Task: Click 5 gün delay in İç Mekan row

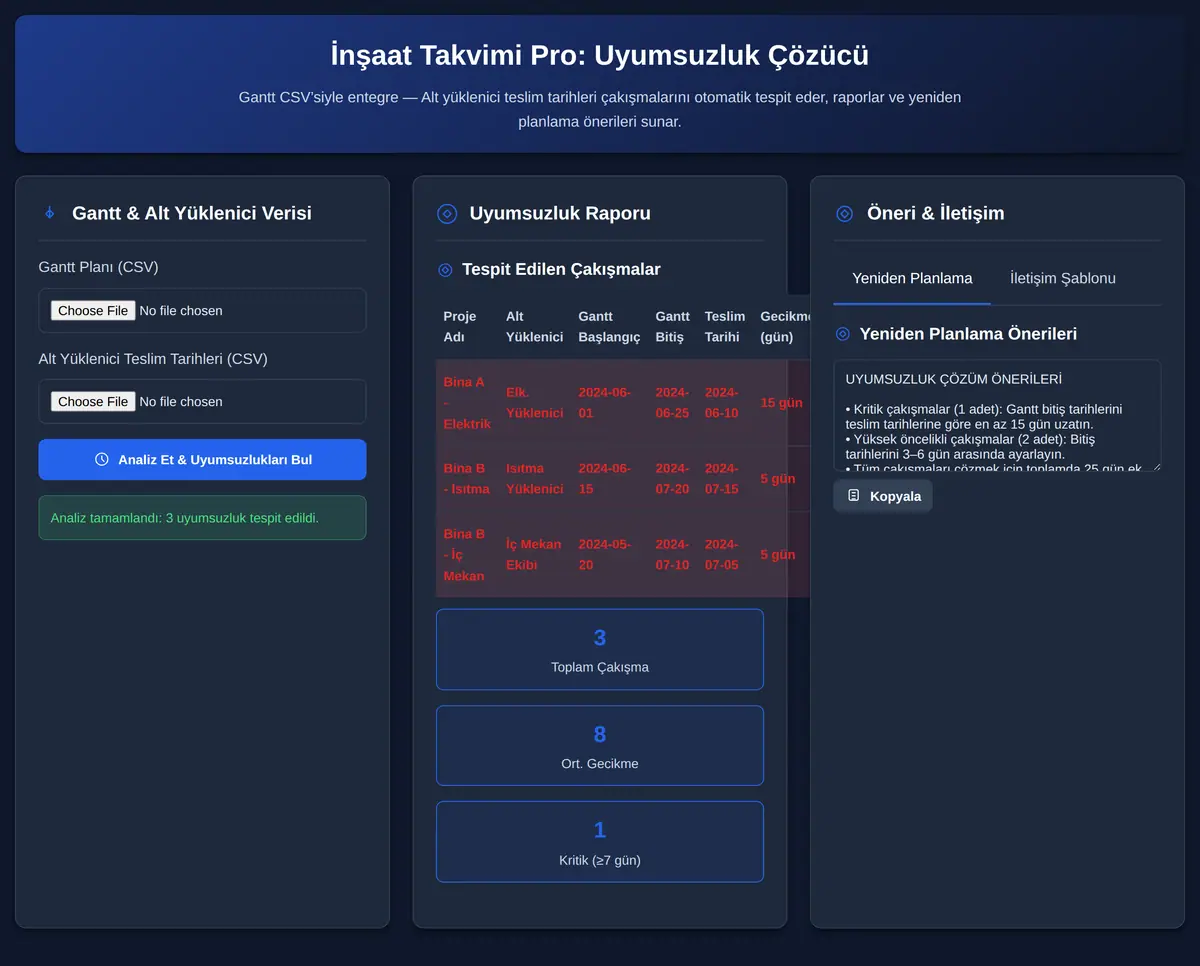Action: click(778, 555)
